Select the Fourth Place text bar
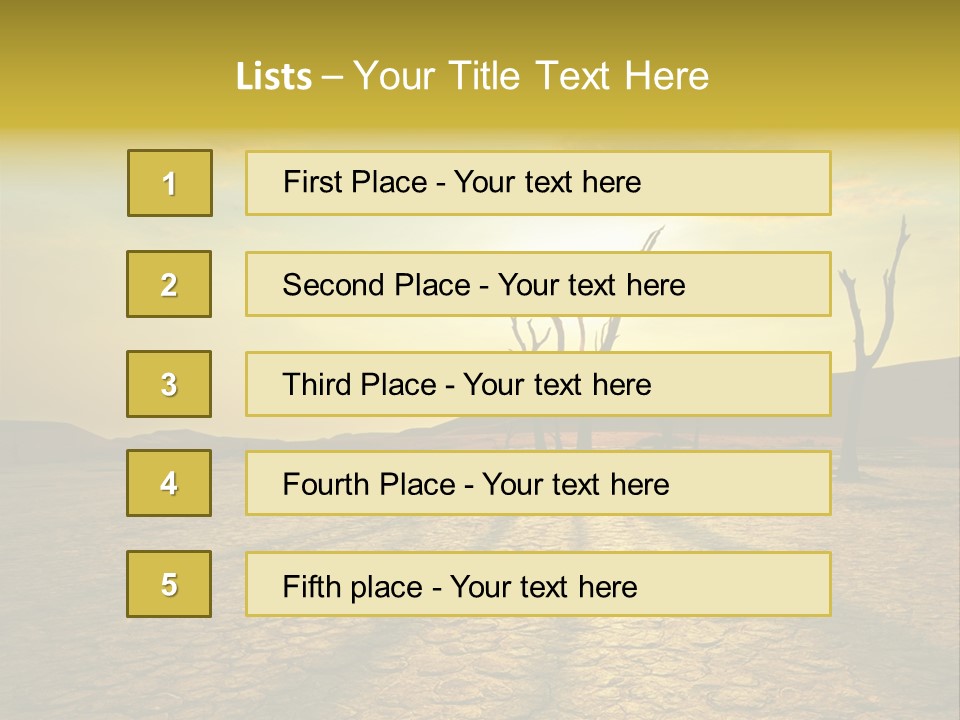Image resolution: width=960 pixels, height=720 pixels. coord(538,483)
